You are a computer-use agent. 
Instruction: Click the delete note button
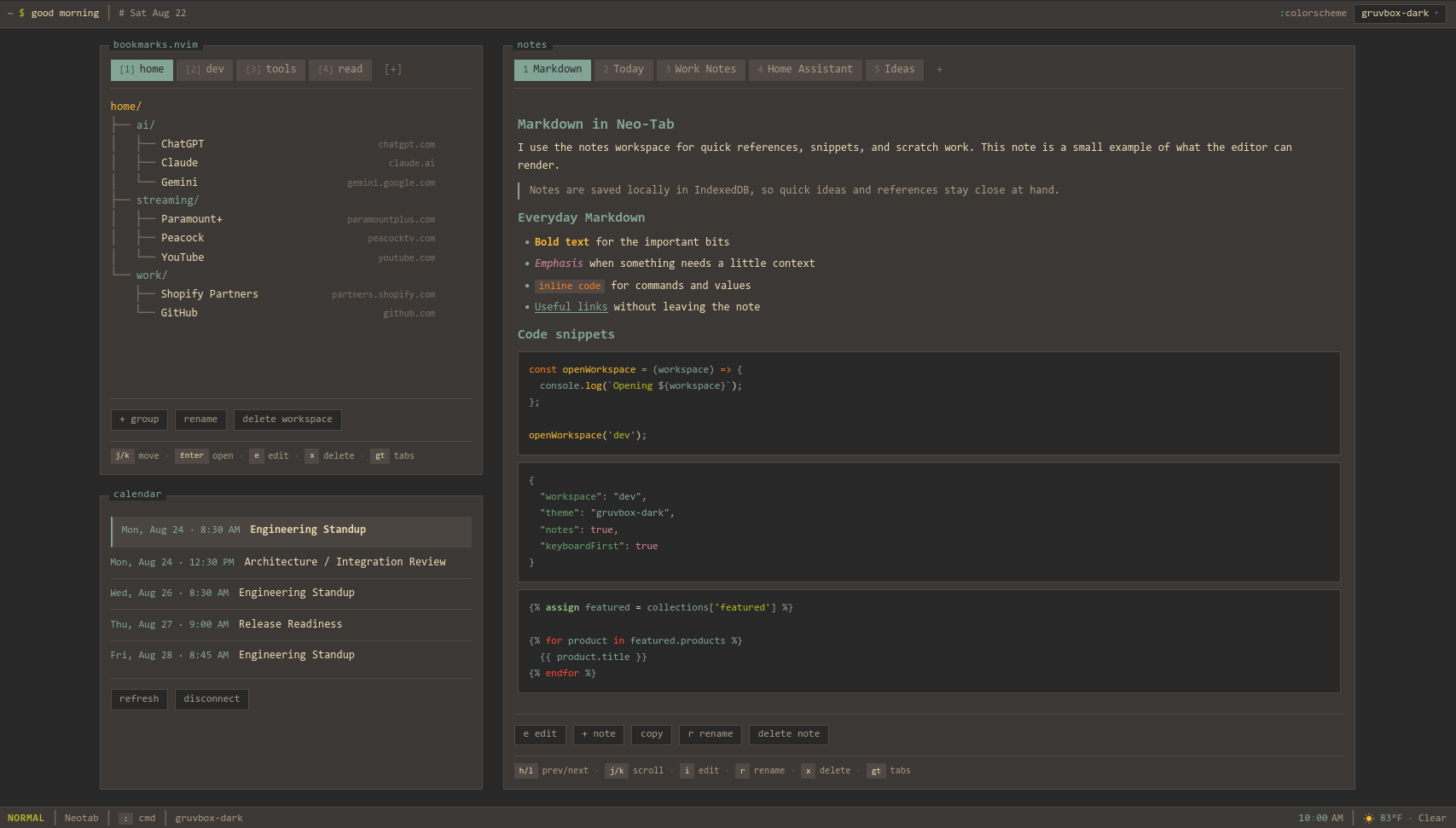[789, 734]
